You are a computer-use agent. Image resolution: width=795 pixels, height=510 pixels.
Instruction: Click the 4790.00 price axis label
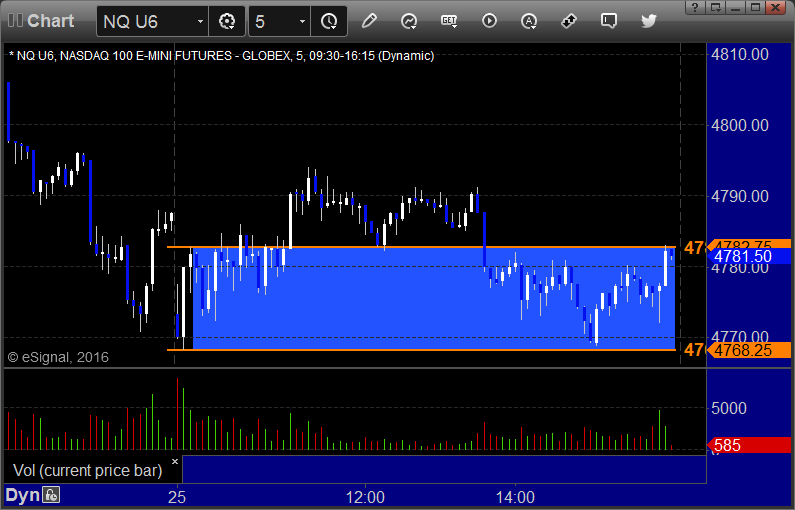740,196
